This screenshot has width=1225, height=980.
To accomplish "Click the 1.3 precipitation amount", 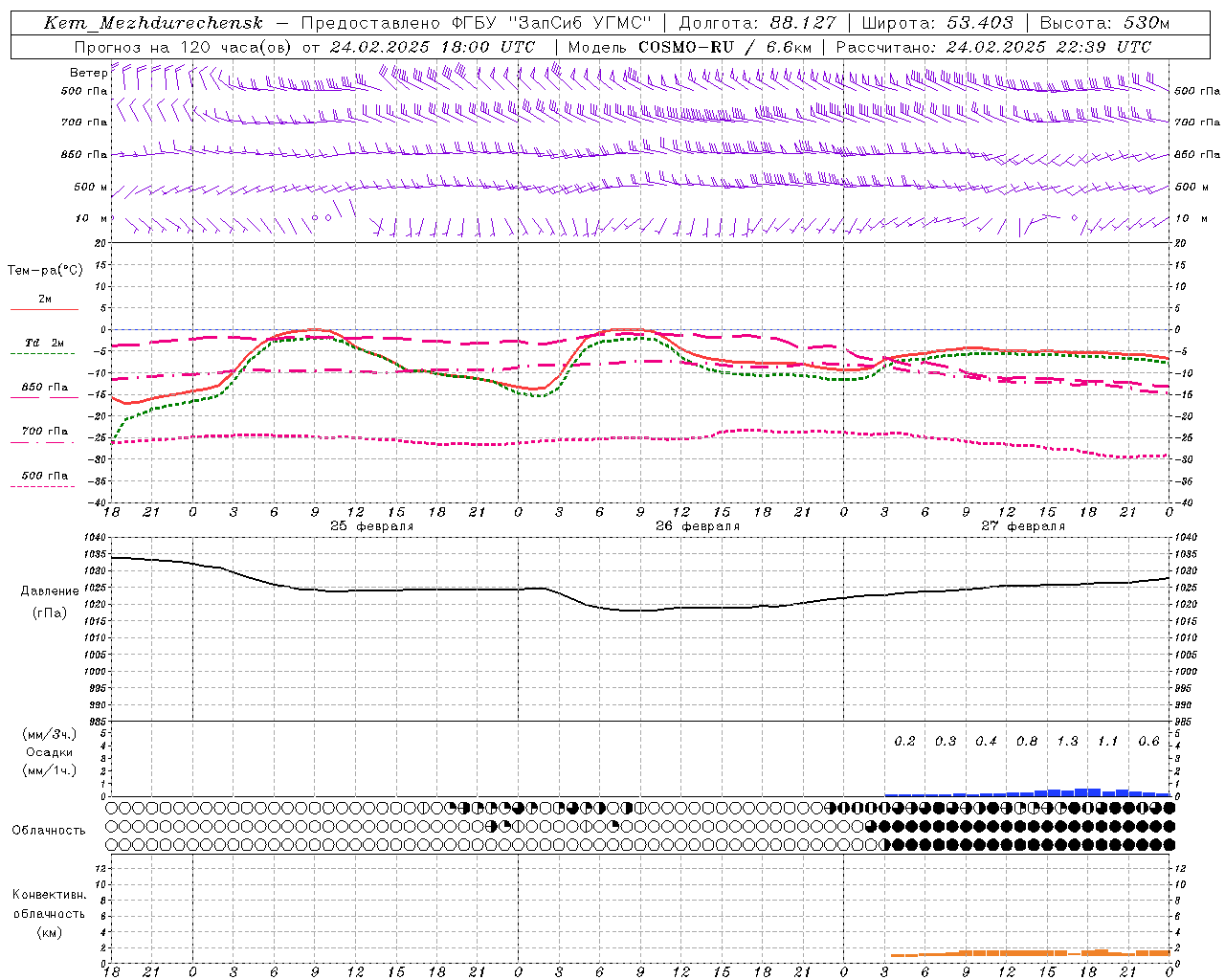I will (x=1067, y=742).
